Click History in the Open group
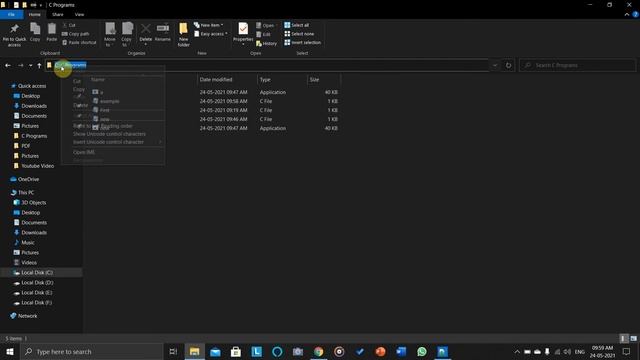640x360 pixels. pos(266,43)
